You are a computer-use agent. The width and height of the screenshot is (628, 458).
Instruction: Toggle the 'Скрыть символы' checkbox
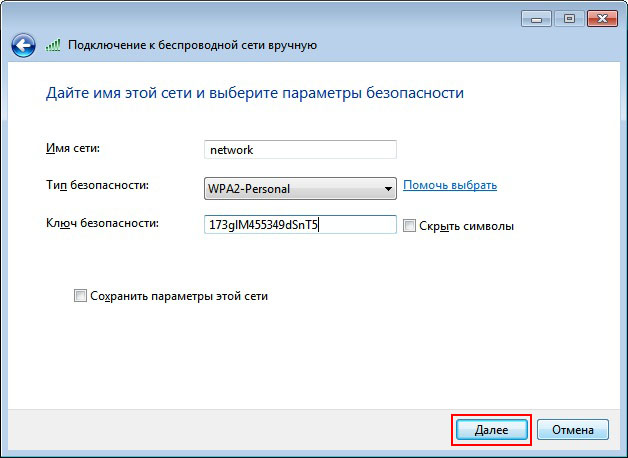[x=410, y=226]
